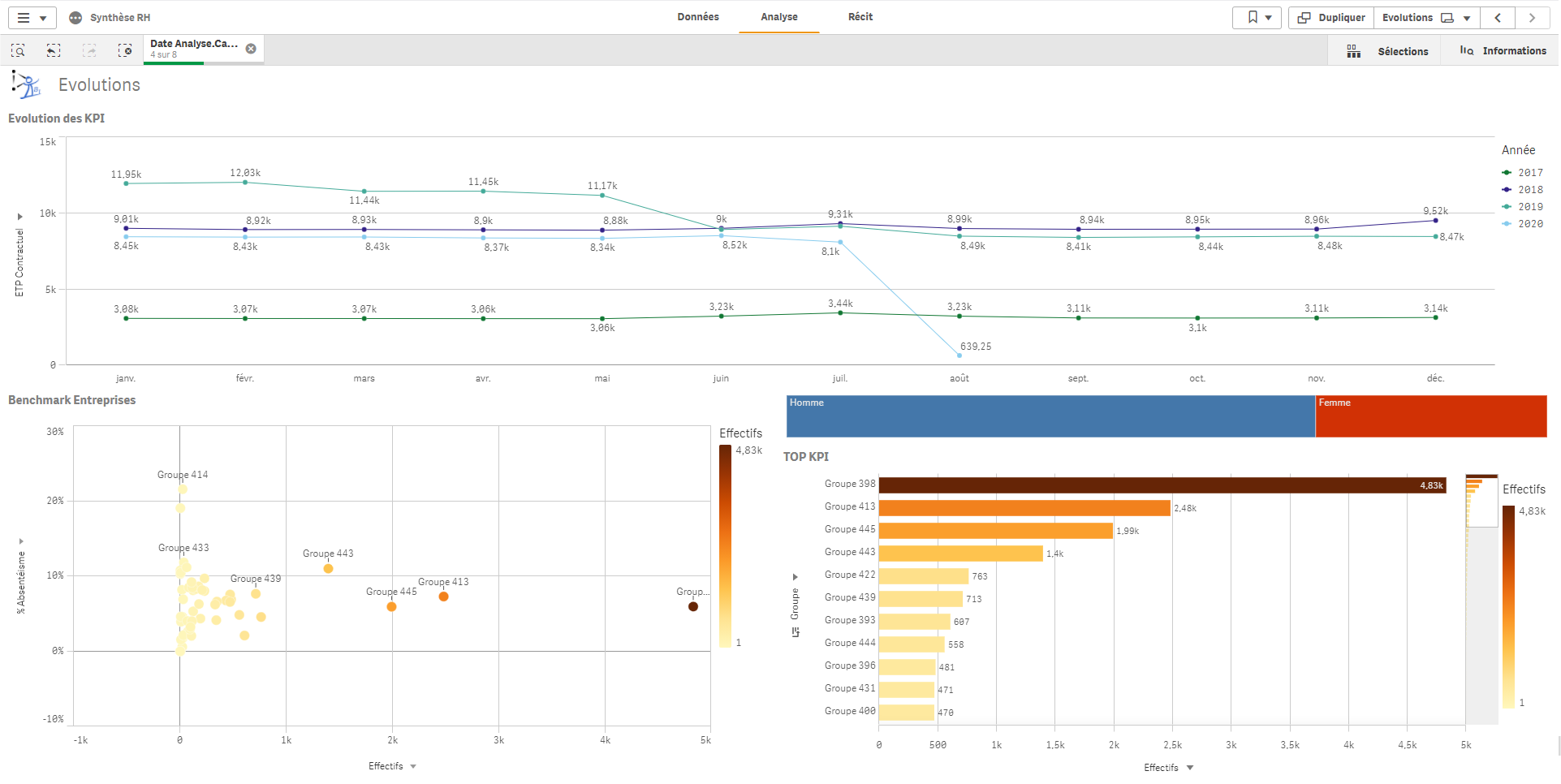The image size is (1561, 784).
Task: Go to the previous sheet
Action: (1498, 18)
